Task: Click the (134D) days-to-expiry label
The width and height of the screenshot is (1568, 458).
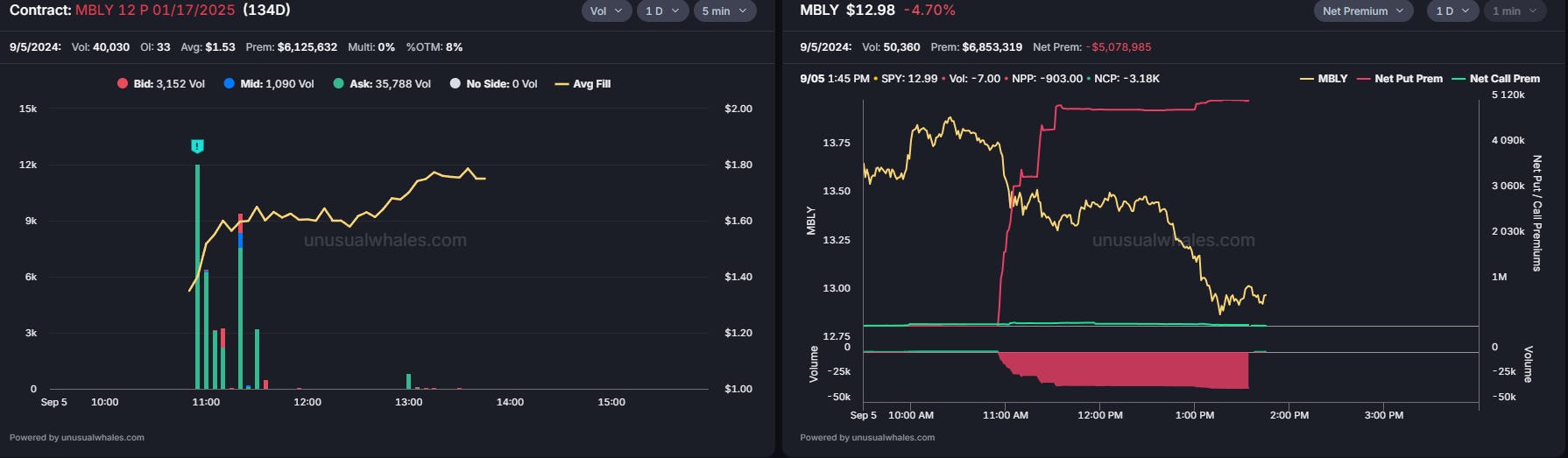Action: [x=266, y=11]
